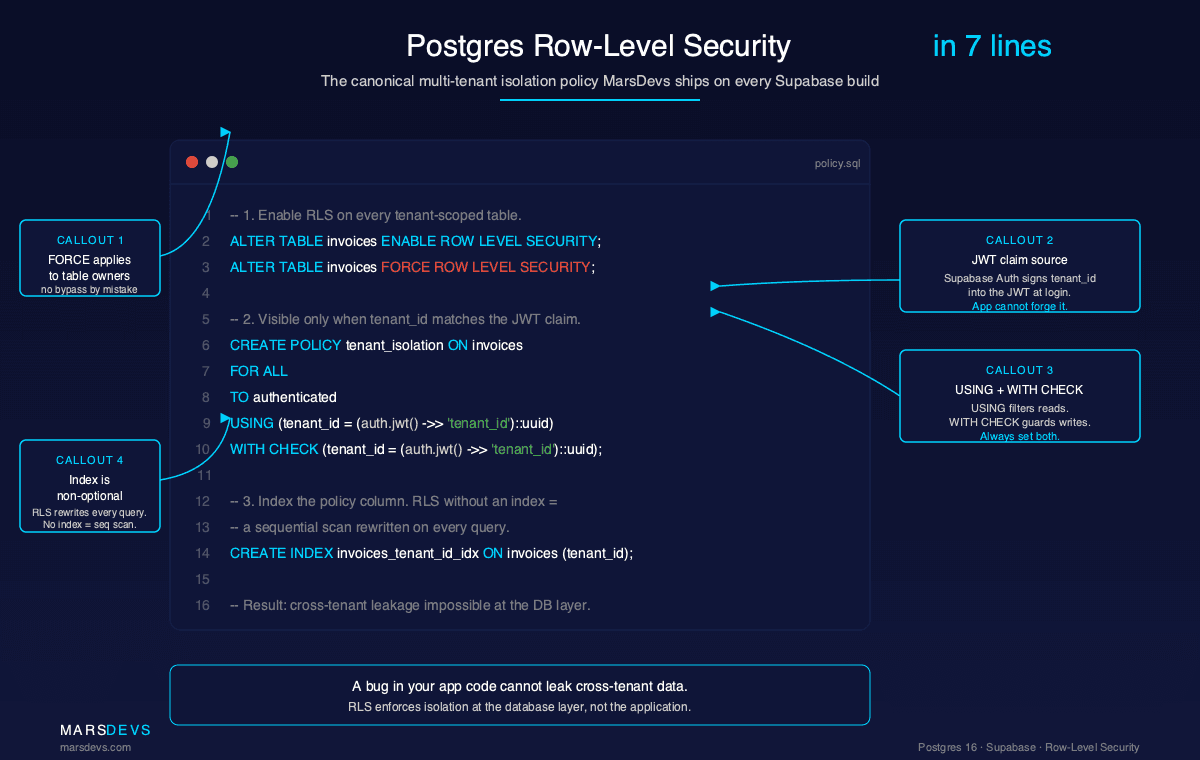Image resolution: width=1200 pixels, height=760 pixels.
Task: Select the blue arrow marker above the code window
Action: 225,129
